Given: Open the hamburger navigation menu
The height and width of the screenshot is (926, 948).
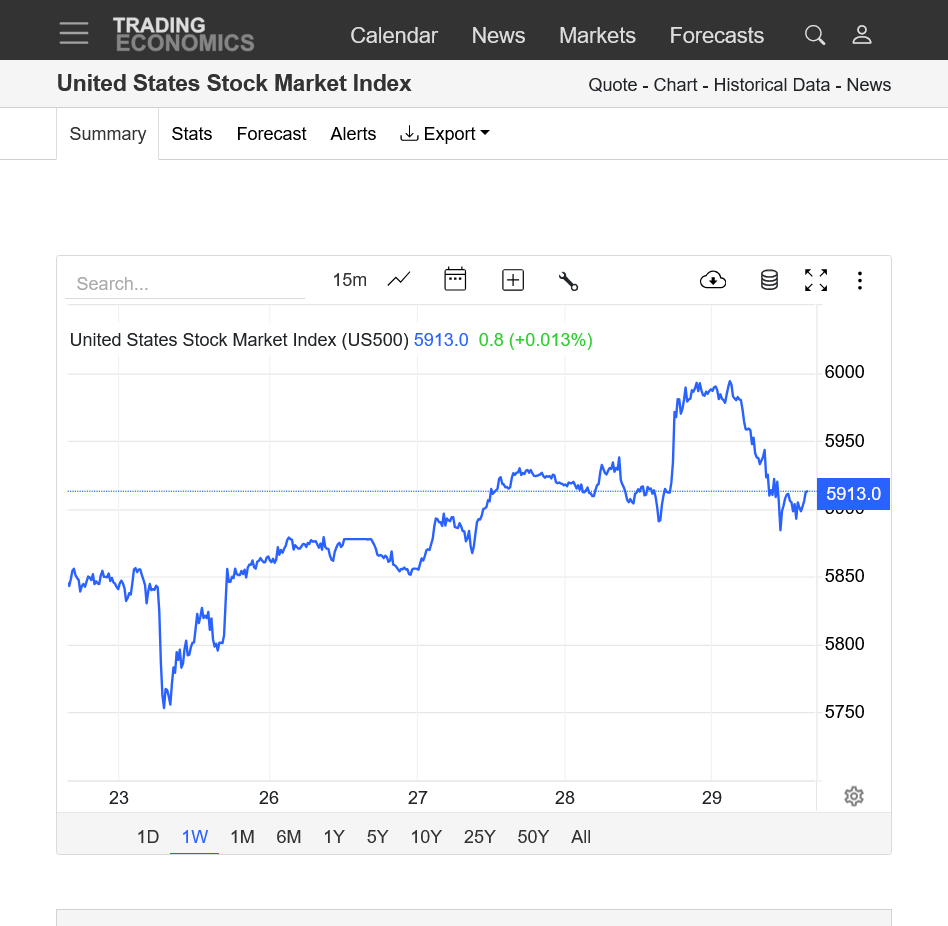Looking at the screenshot, I should pos(74,34).
